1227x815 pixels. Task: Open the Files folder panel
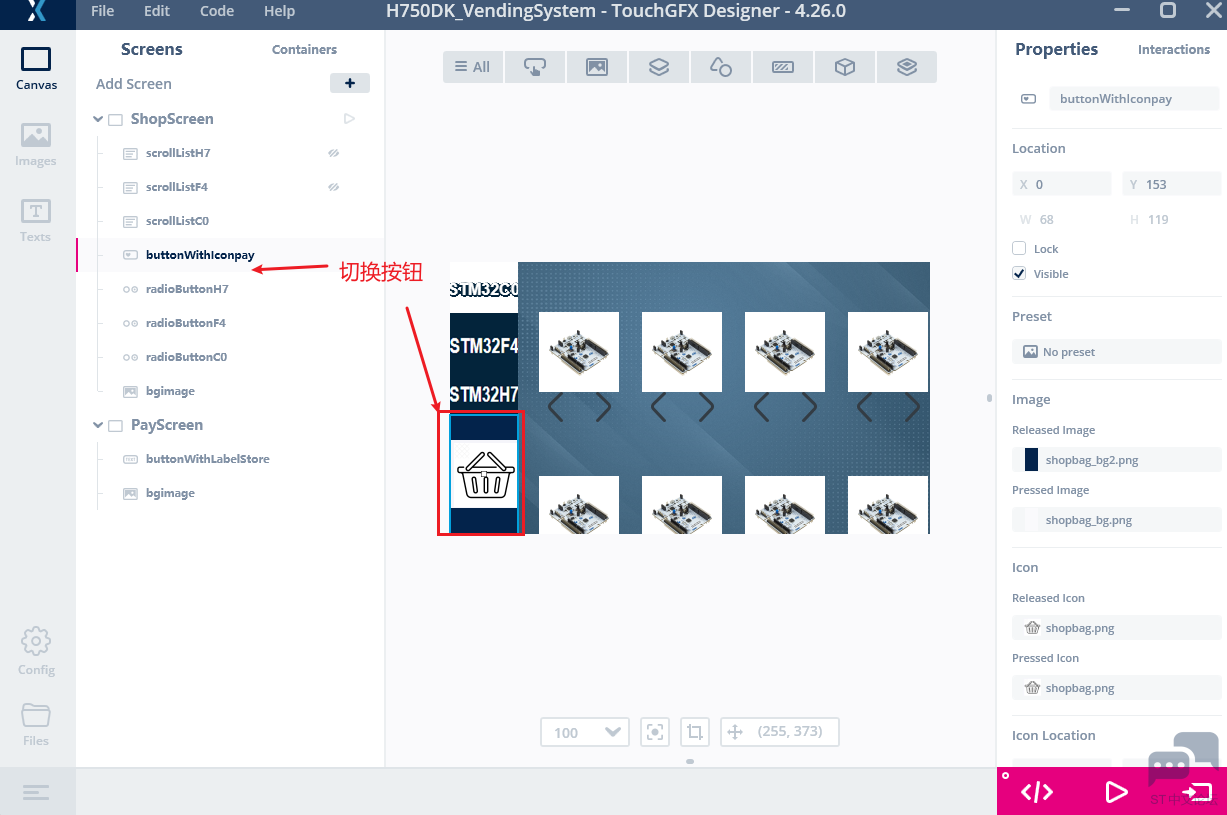(36, 723)
